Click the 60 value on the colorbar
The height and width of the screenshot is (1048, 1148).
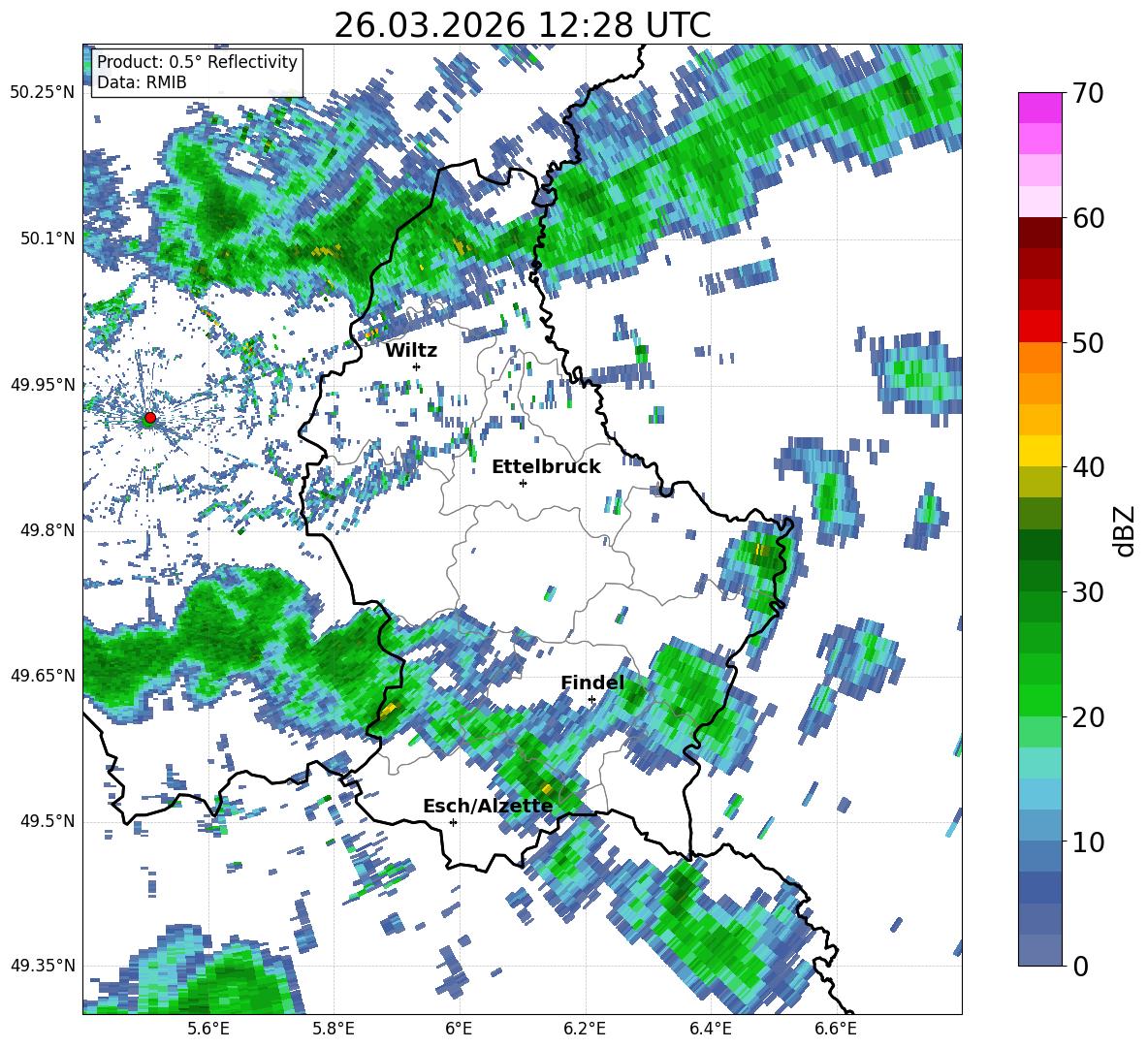[x=1087, y=218]
